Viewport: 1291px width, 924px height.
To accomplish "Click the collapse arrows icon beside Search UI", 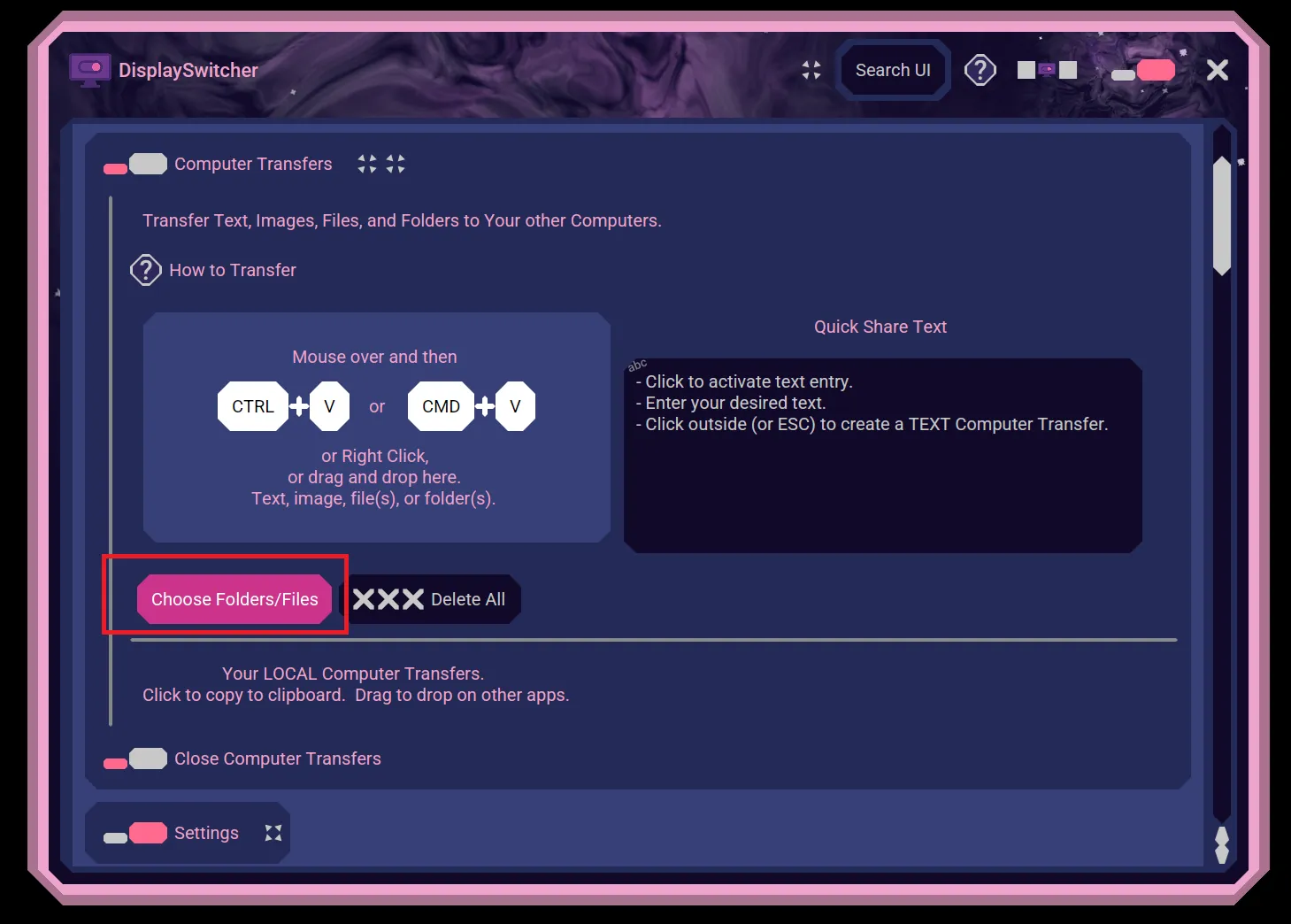I will pyautogui.click(x=811, y=70).
